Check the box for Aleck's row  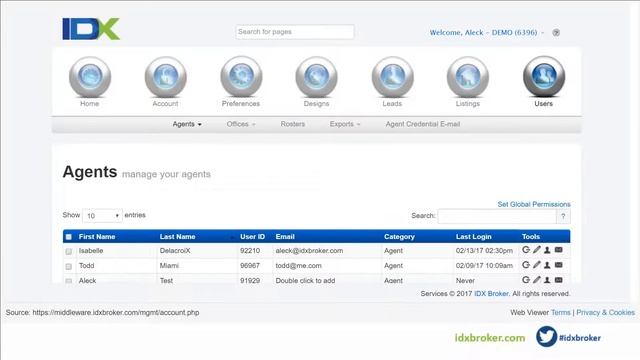tap(69, 281)
